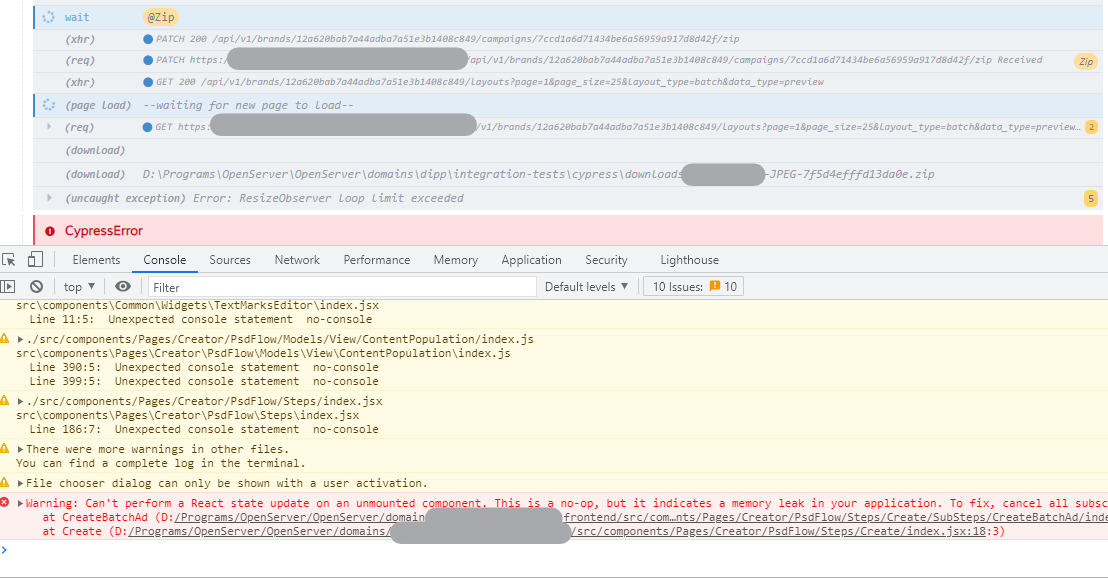Image resolution: width=1108 pixels, height=580 pixels.
Task: Toggle the device toolbar
Action: [35, 259]
